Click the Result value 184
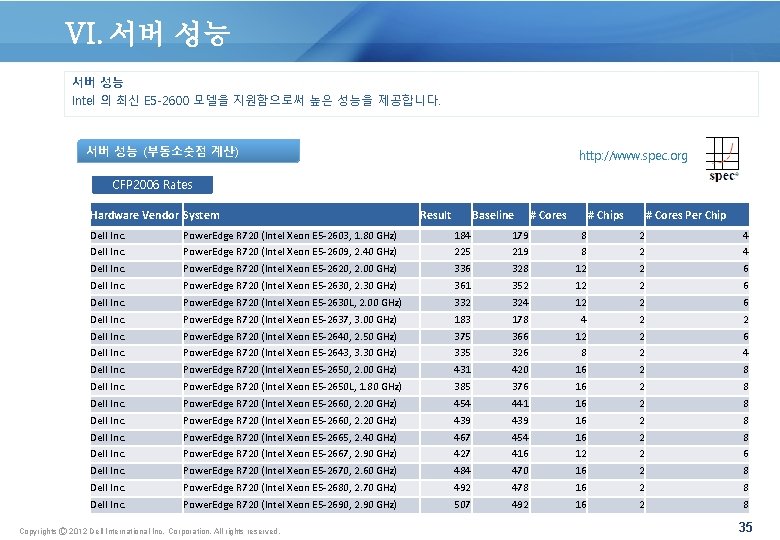 pyautogui.click(x=462, y=236)
